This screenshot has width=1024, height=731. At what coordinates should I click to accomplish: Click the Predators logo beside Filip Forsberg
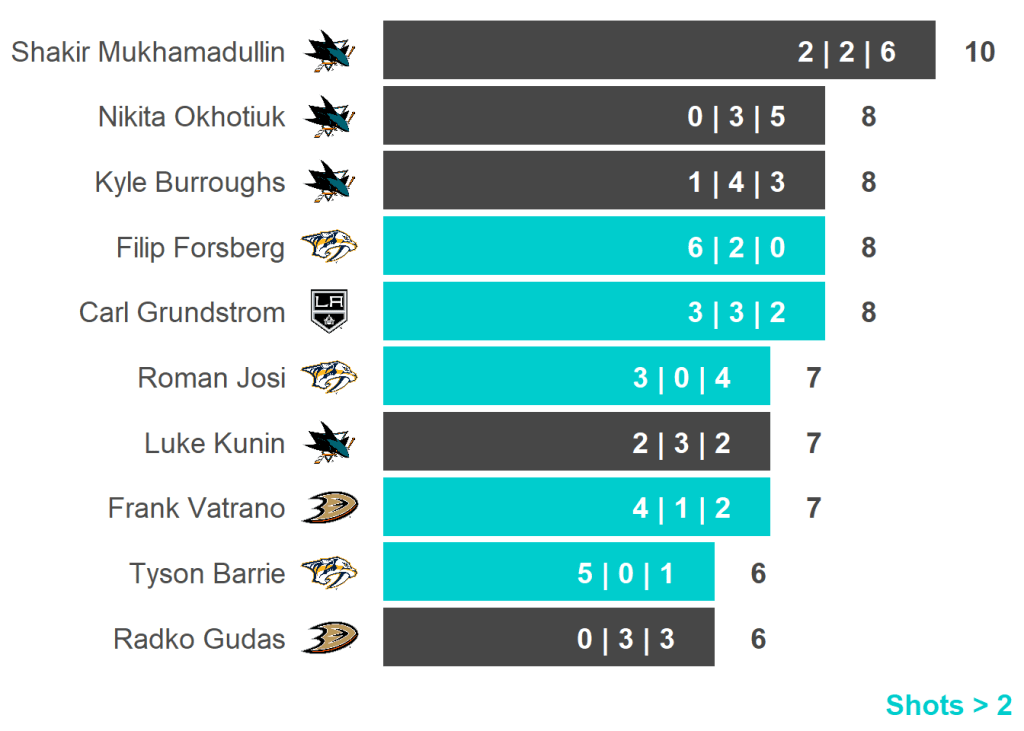331,247
